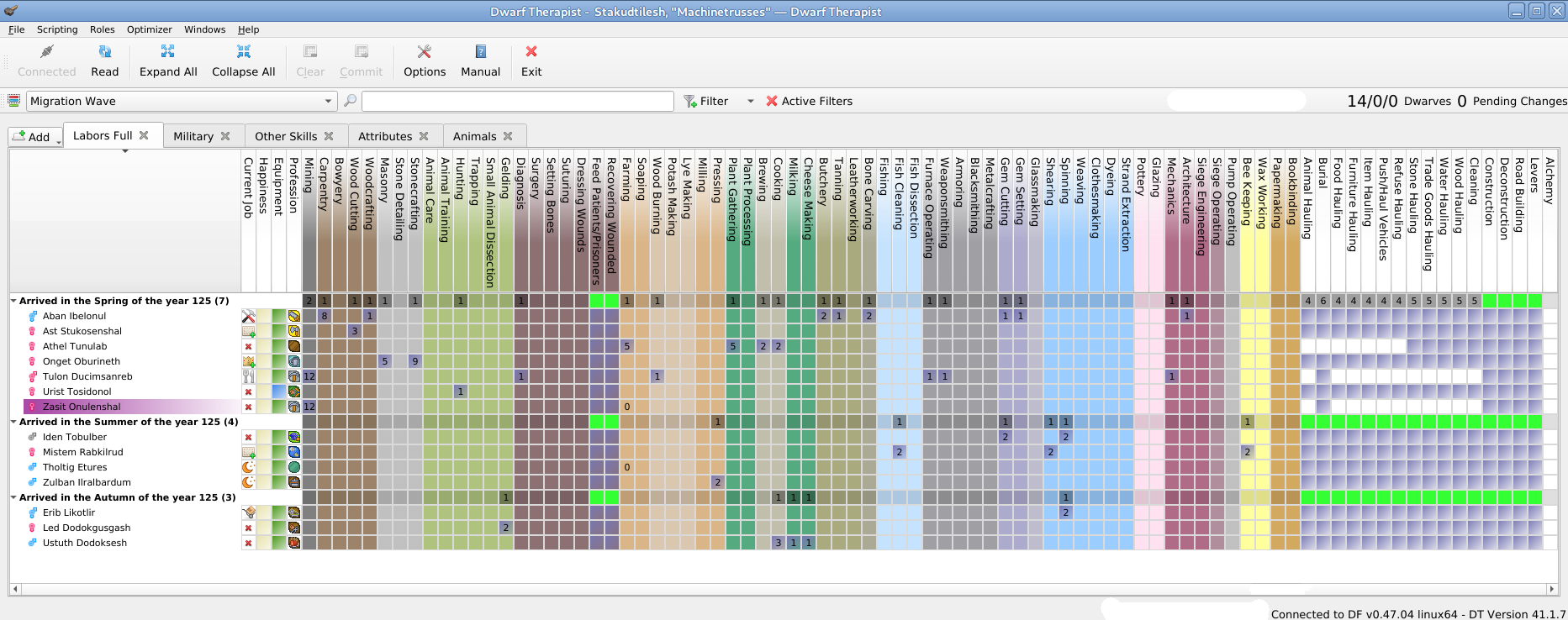This screenshot has width=1568, height=620.
Task: Toggle Masonry labor for Onget Oburineth
Action: (x=385, y=361)
